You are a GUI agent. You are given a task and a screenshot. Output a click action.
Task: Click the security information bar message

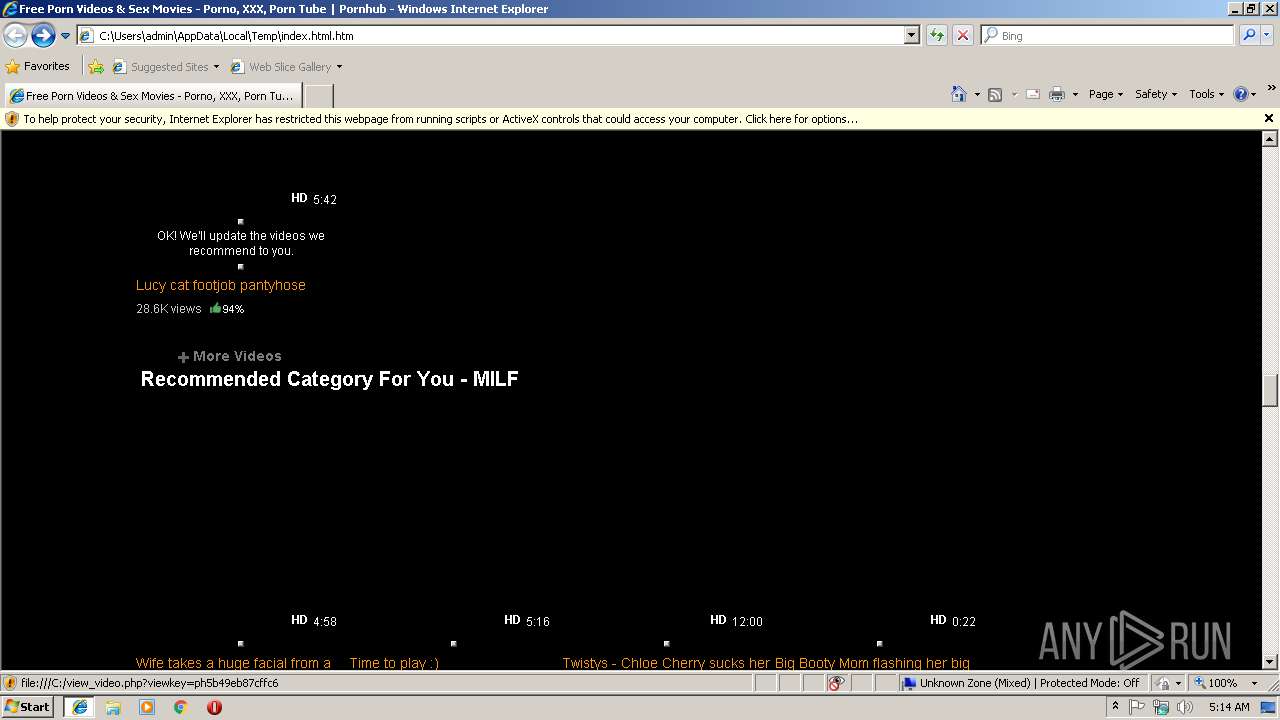[x=440, y=119]
